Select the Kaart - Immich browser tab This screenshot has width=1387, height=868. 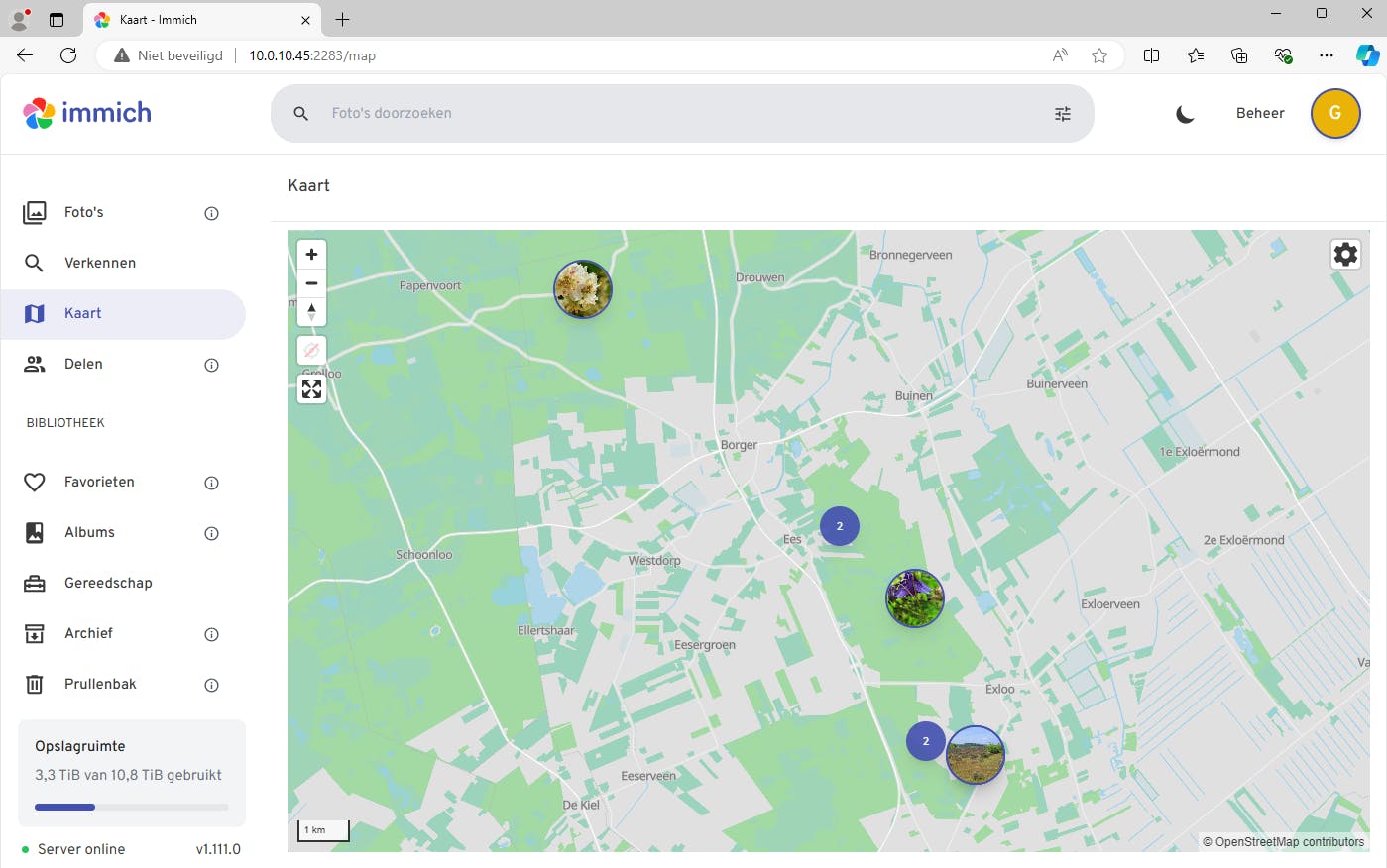201,20
